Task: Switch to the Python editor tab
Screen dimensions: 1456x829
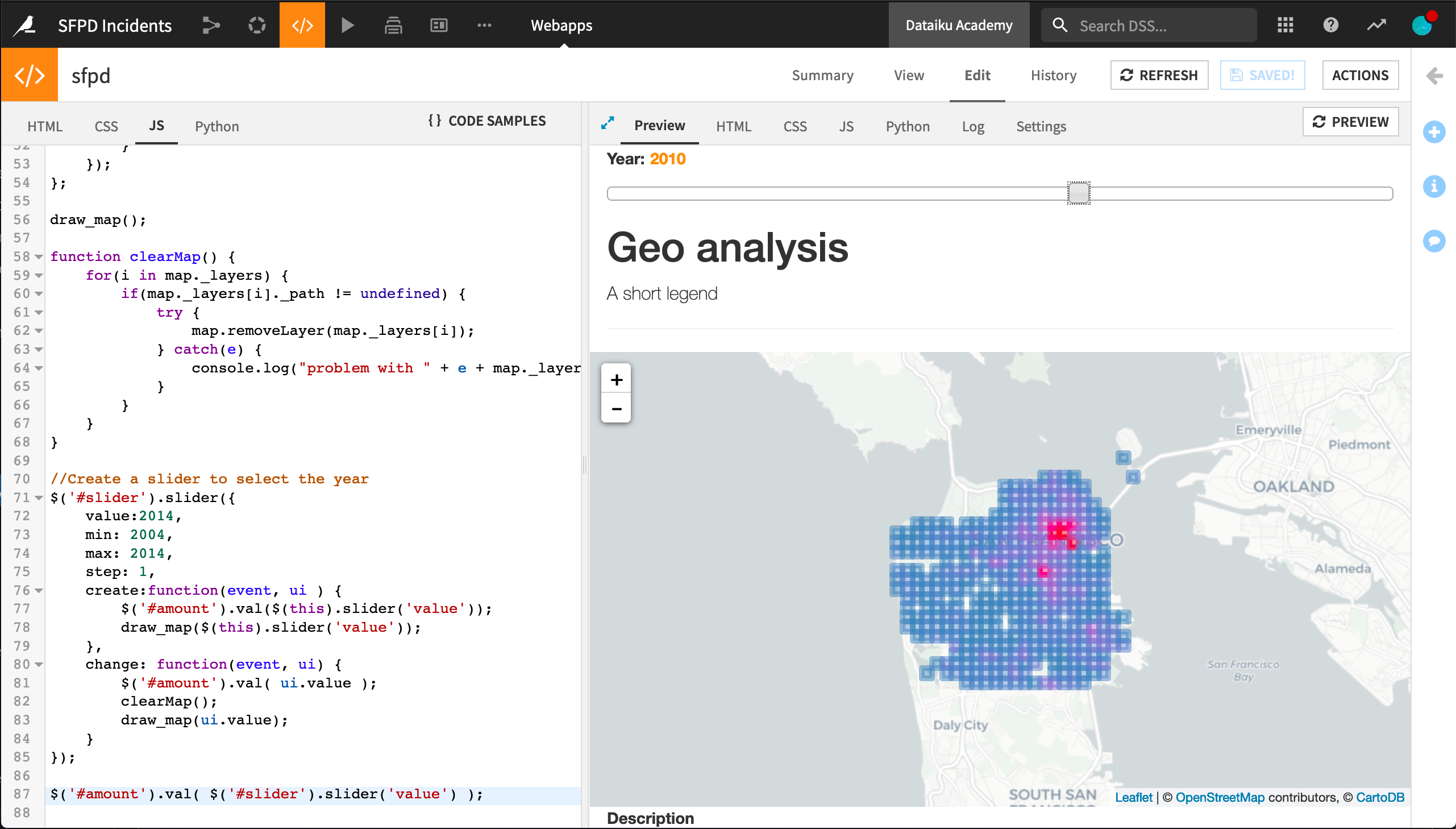Action: [x=217, y=126]
